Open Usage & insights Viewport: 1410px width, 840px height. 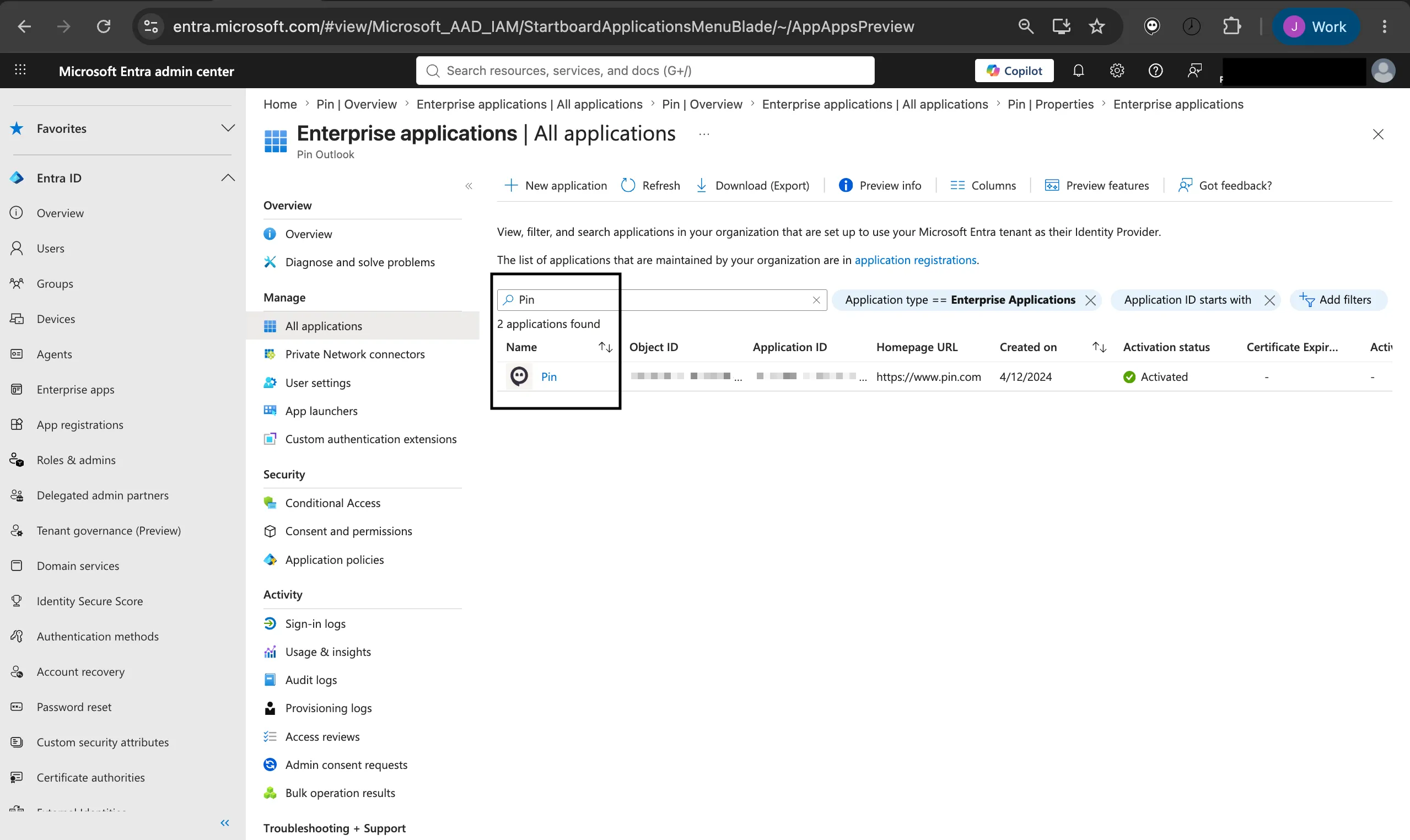click(328, 652)
